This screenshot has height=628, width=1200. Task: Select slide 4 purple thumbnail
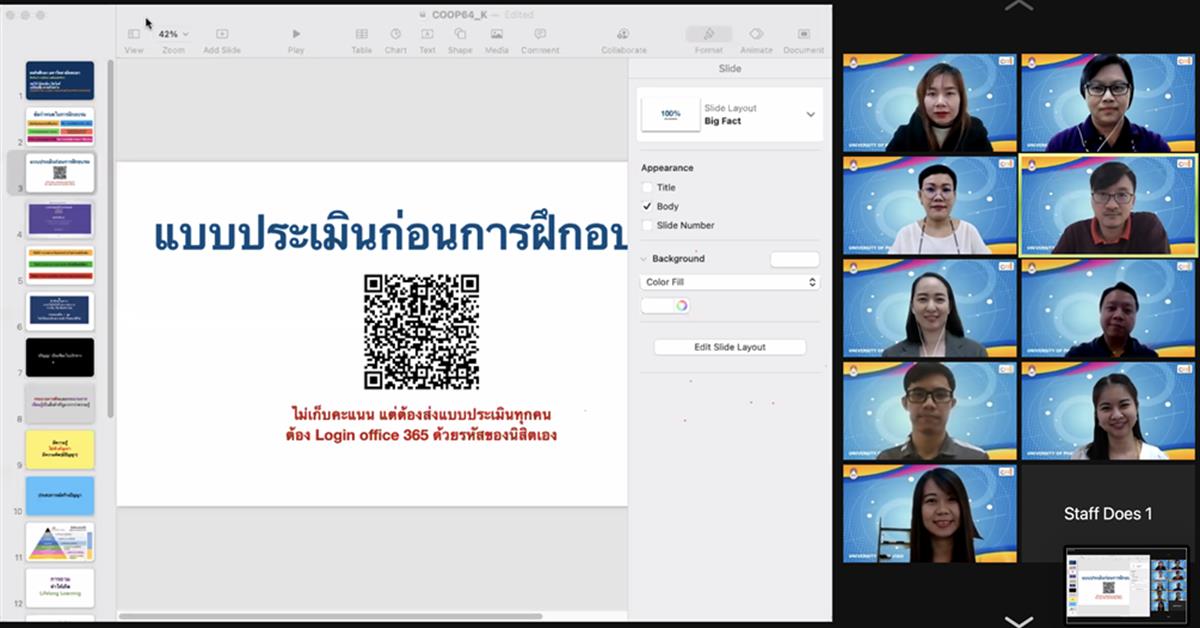(60, 219)
